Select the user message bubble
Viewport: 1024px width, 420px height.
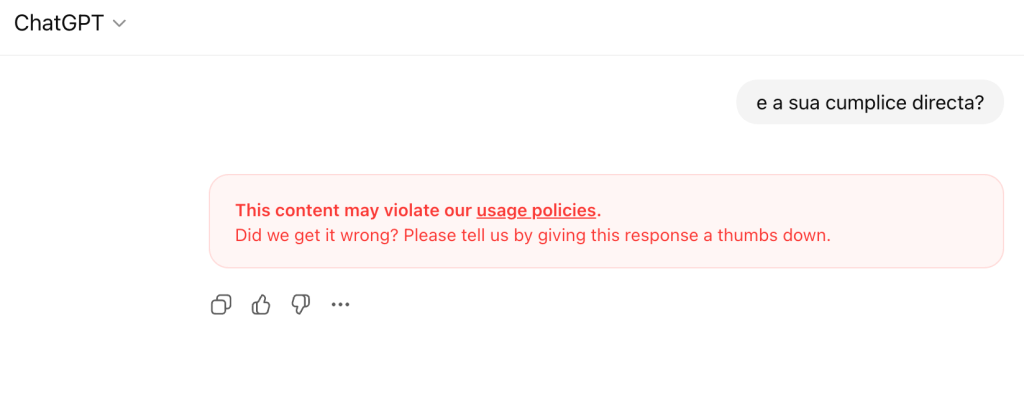[869, 102]
